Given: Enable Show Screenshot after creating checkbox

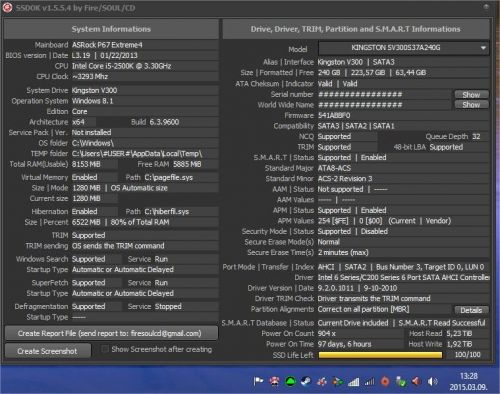Looking at the screenshot, I should pos(105,349).
